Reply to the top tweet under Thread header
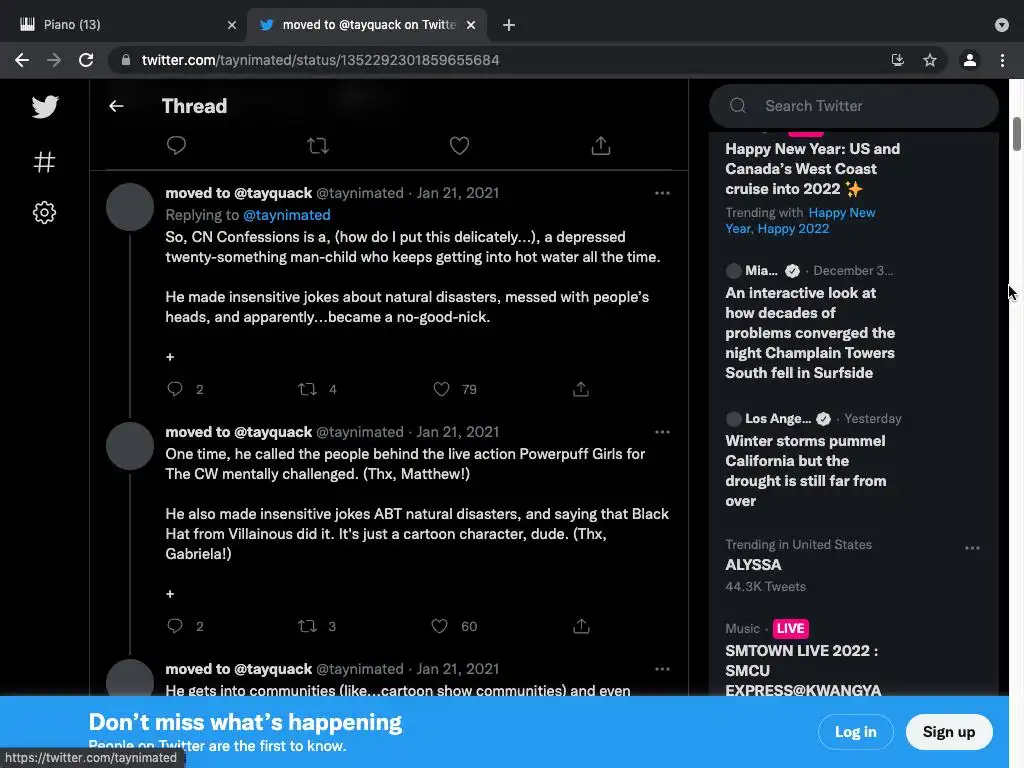 (x=176, y=145)
